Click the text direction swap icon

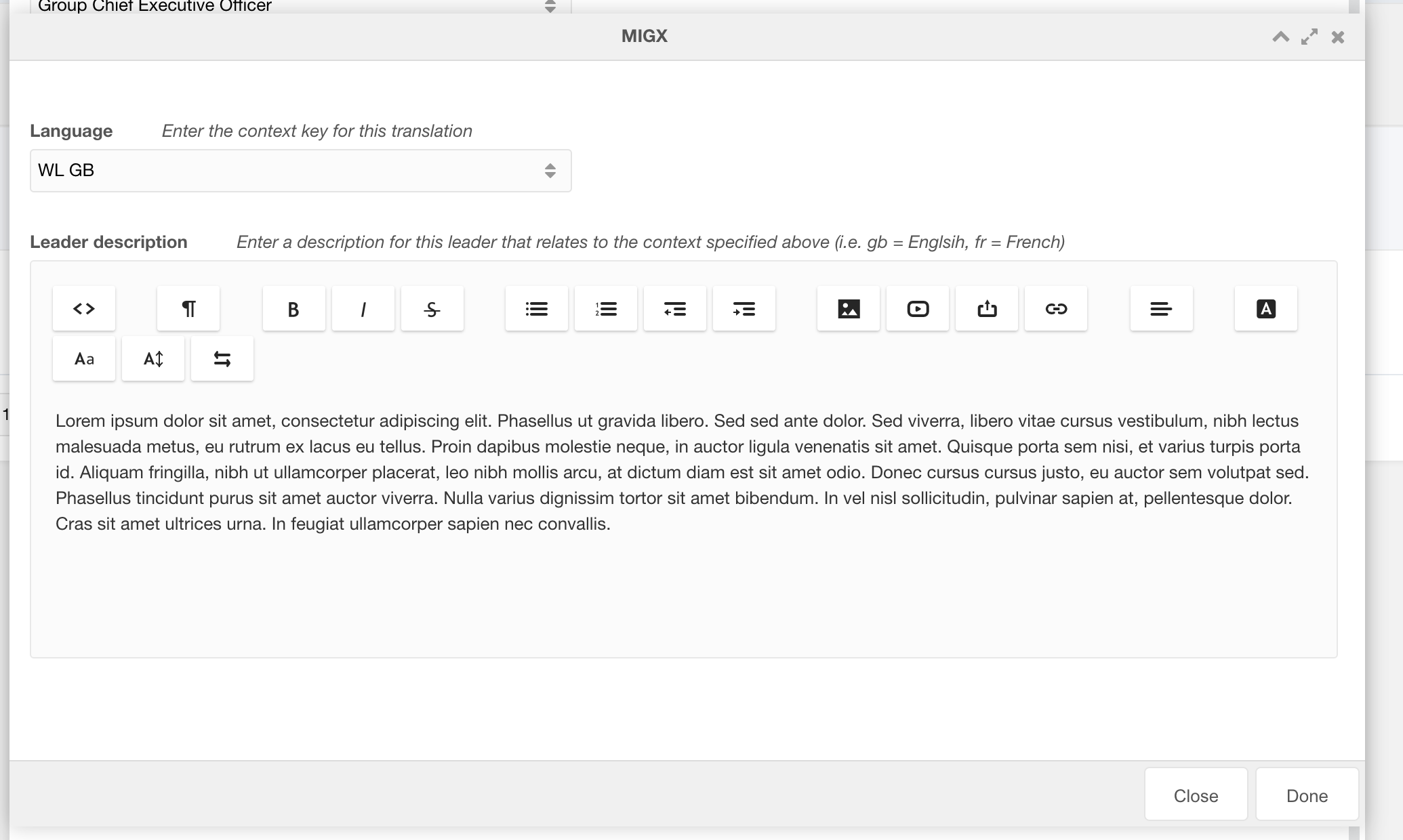(x=222, y=358)
